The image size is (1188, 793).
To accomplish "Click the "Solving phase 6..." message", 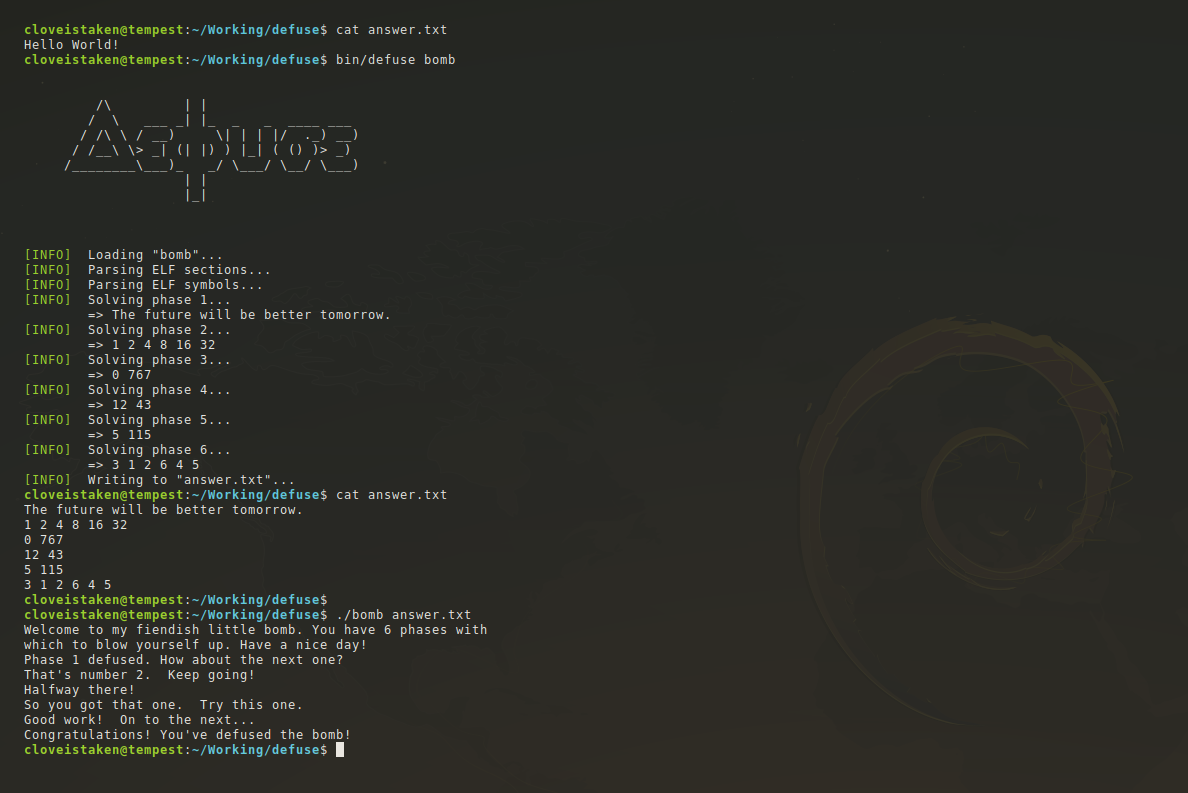I will point(159,451).
